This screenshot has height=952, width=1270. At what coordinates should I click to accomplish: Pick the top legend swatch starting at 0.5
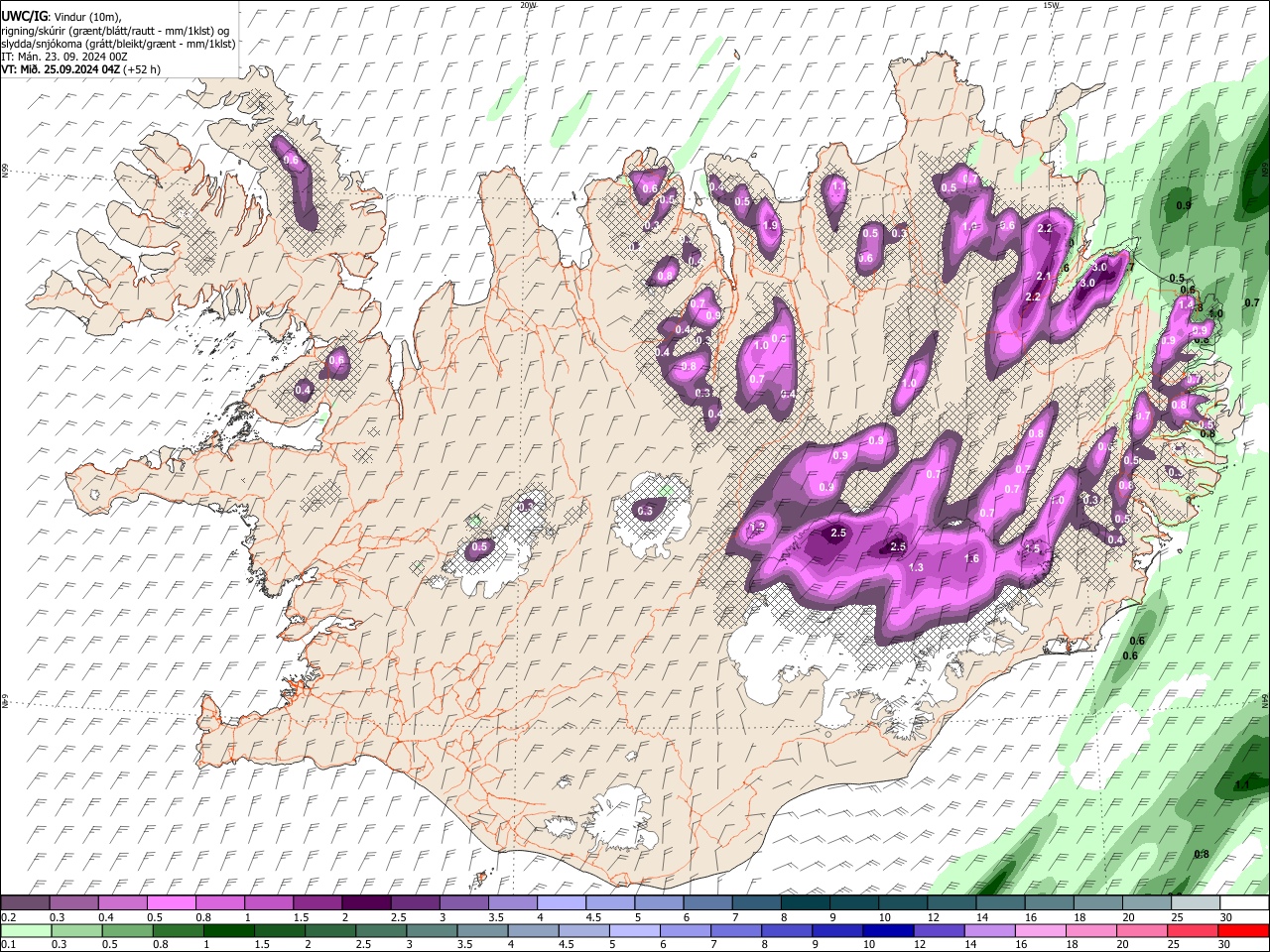point(171,902)
